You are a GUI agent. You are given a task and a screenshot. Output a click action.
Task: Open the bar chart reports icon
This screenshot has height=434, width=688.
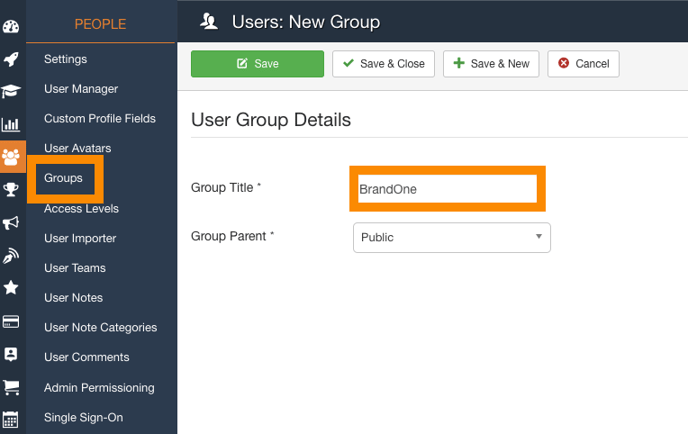pyautogui.click(x=12, y=125)
